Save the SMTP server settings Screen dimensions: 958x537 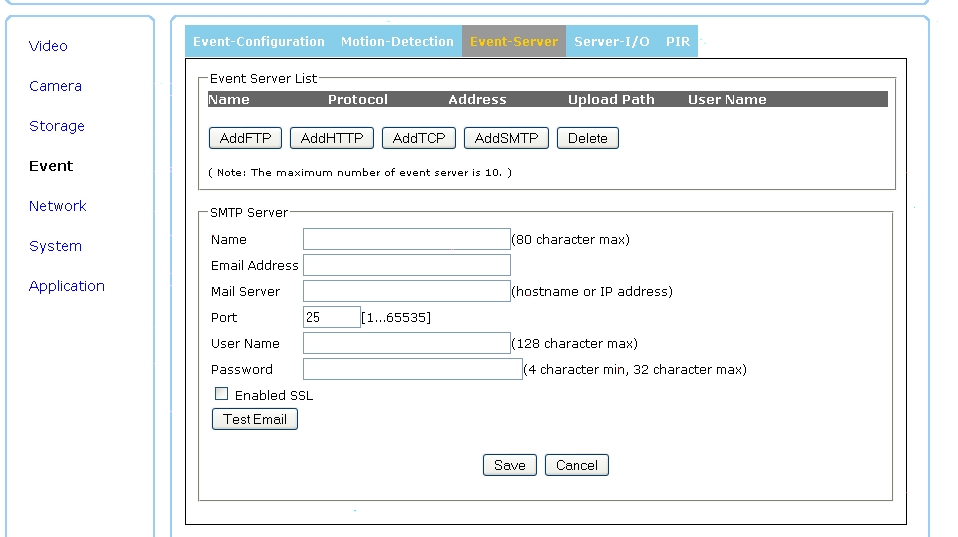(510, 465)
